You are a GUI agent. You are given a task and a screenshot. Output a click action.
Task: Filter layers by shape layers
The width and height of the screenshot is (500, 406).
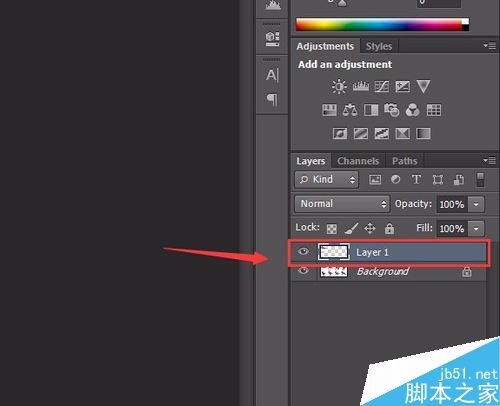438,180
